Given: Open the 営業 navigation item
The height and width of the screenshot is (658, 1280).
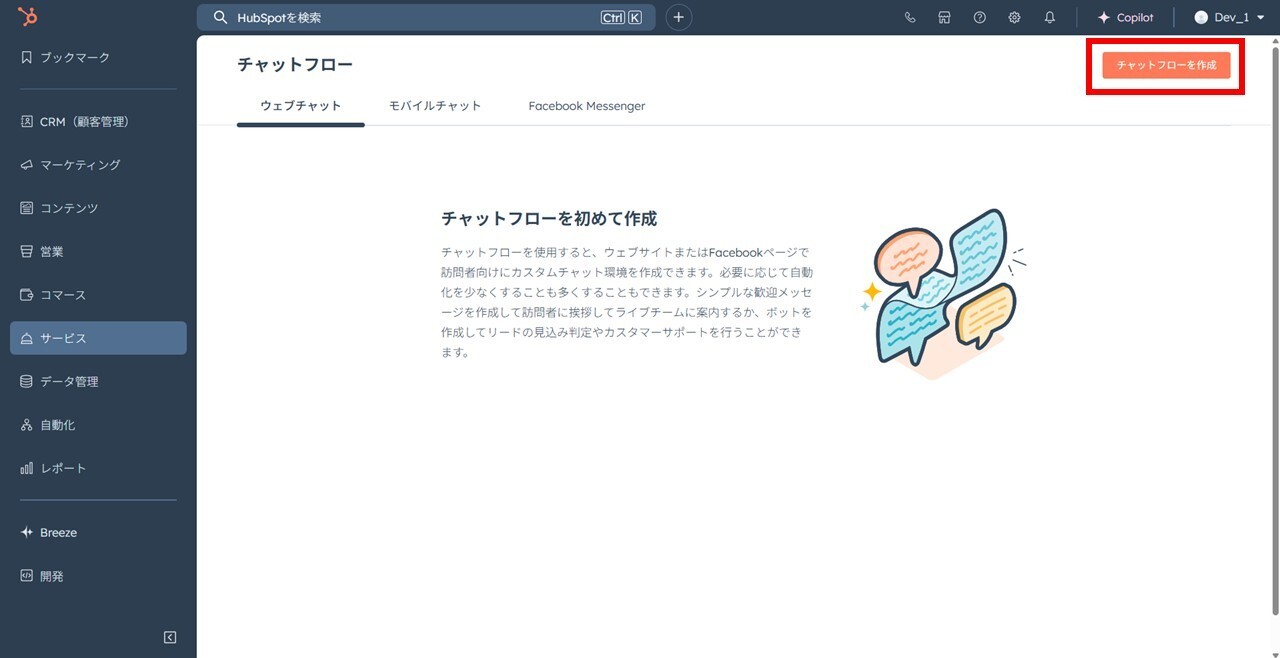Looking at the screenshot, I should 54,251.
